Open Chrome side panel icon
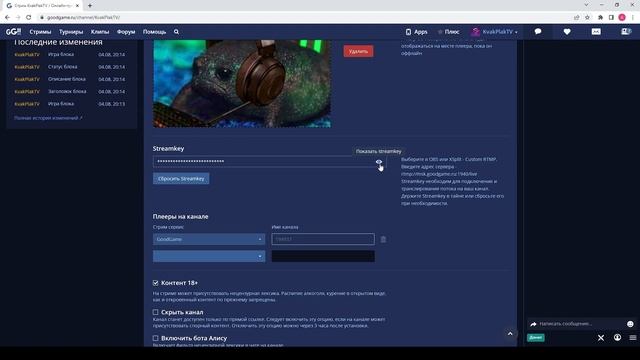Viewport: 640px width, 360px height. pos(611,17)
